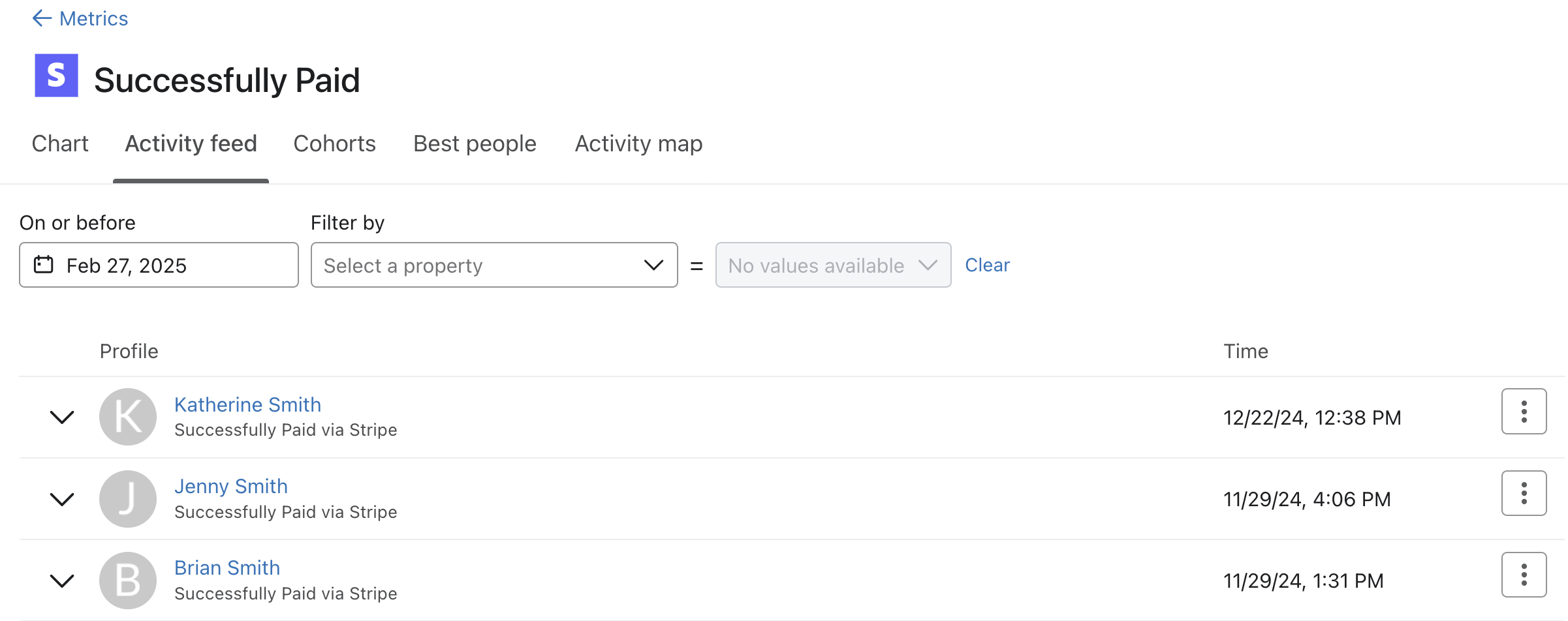Open the No values available dropdown
This screenshot has height=621, width=1568.
coord(832,265)
